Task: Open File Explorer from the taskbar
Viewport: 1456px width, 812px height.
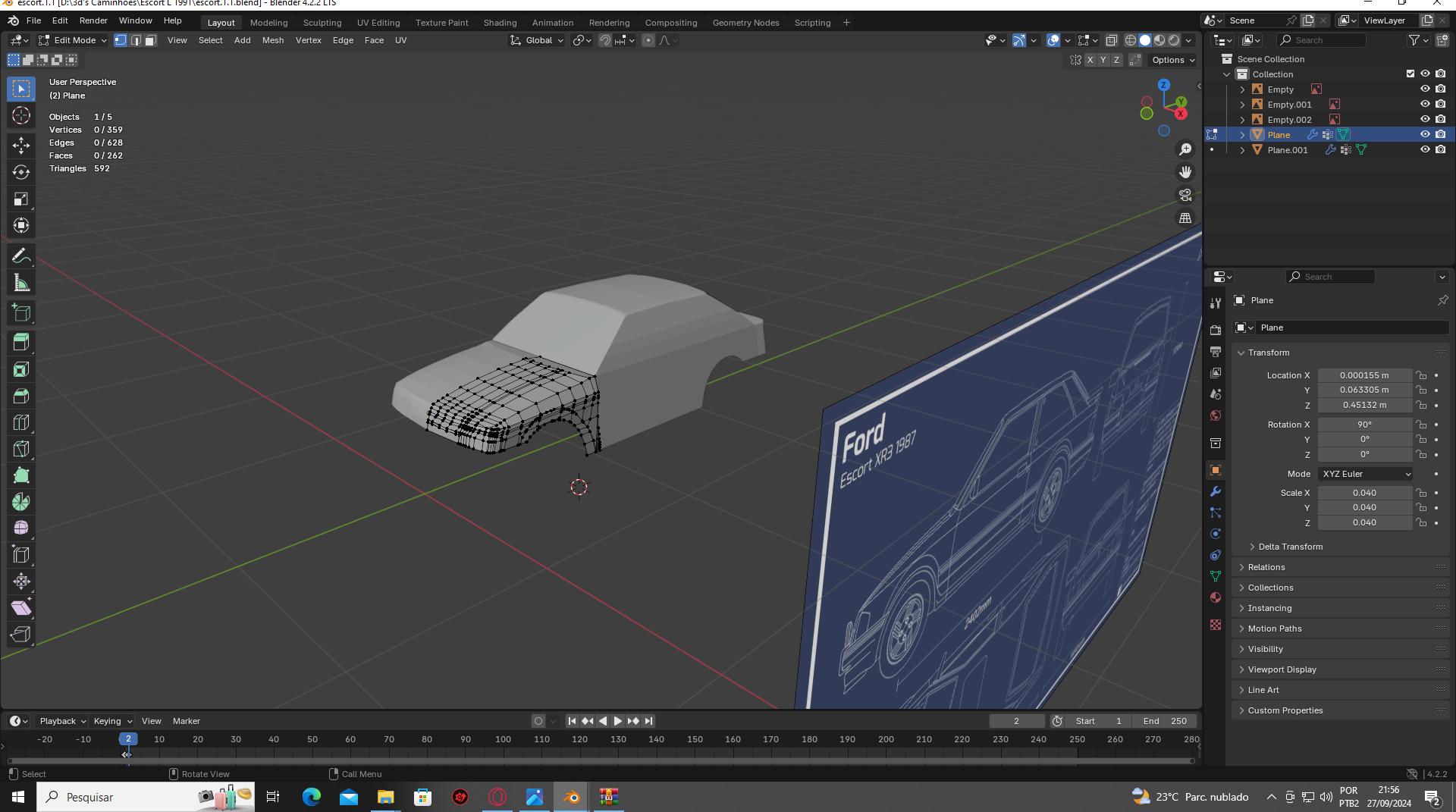Action: [386, 797]
